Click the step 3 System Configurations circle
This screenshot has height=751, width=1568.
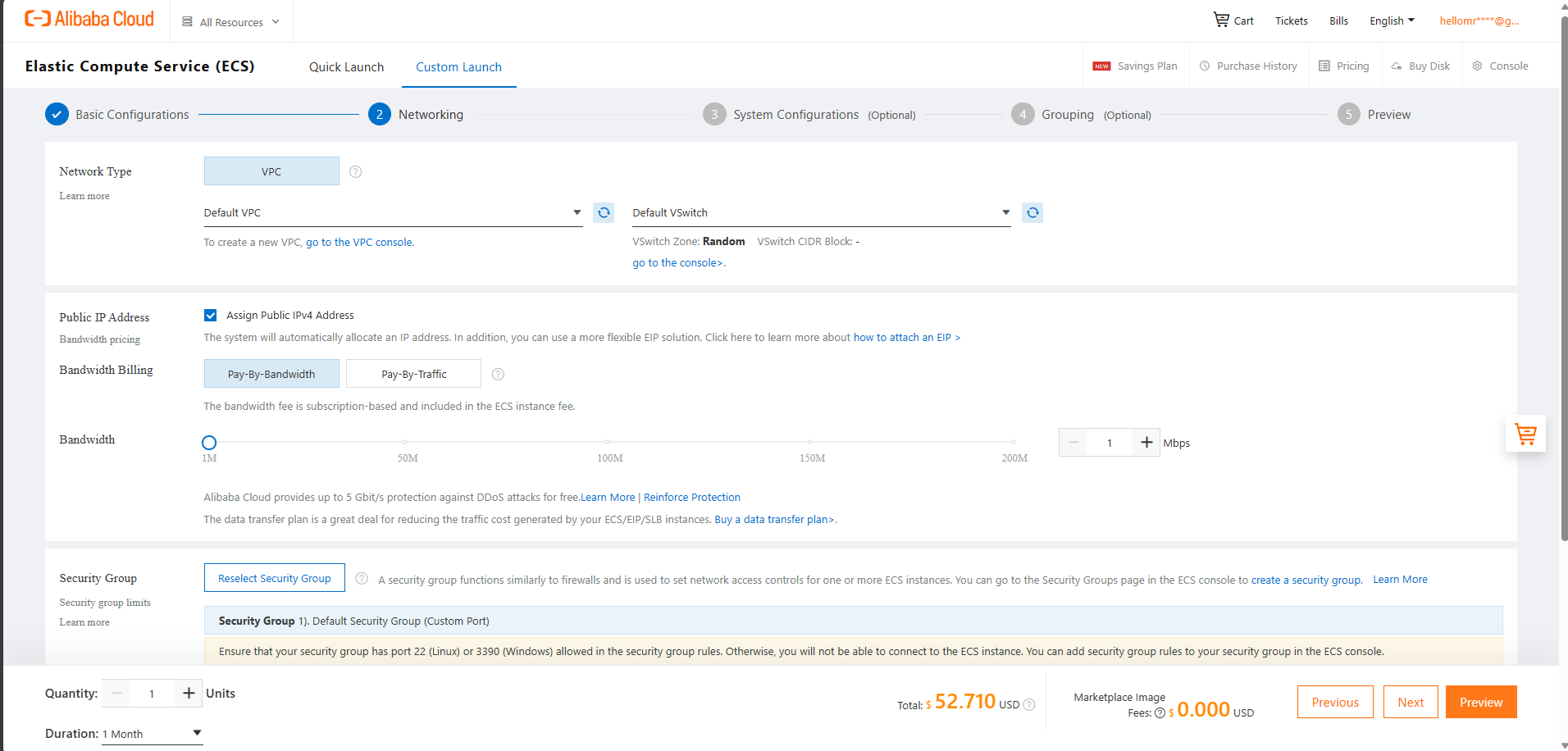tap(714, 114)
